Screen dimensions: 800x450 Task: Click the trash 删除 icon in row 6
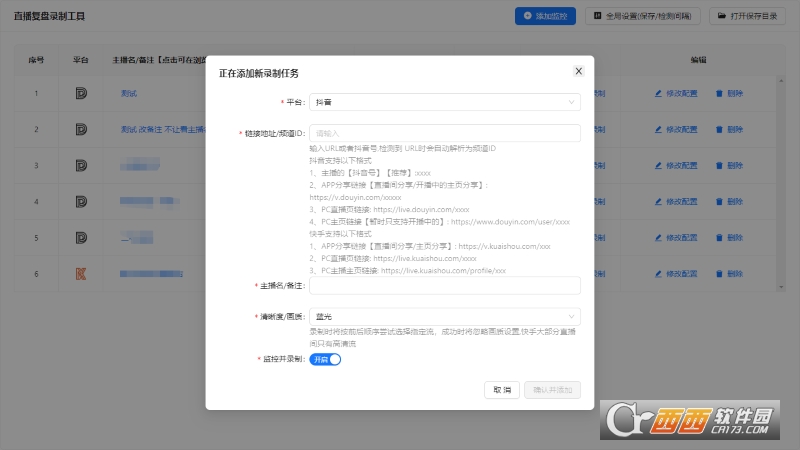[x=719, y=274]
